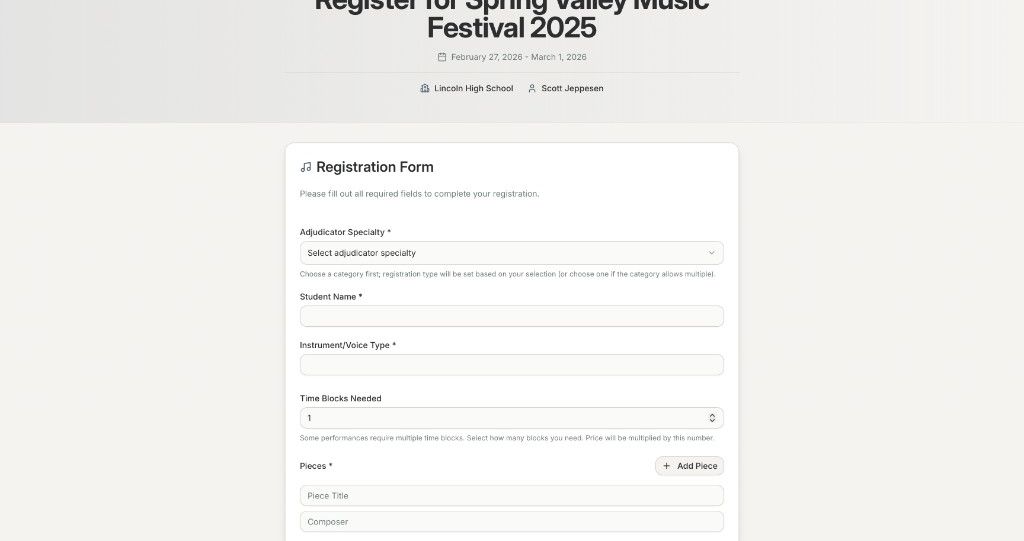Click the Scott Jeppesen organizer name
The image size is (1024, 541).
pos(572,88)
